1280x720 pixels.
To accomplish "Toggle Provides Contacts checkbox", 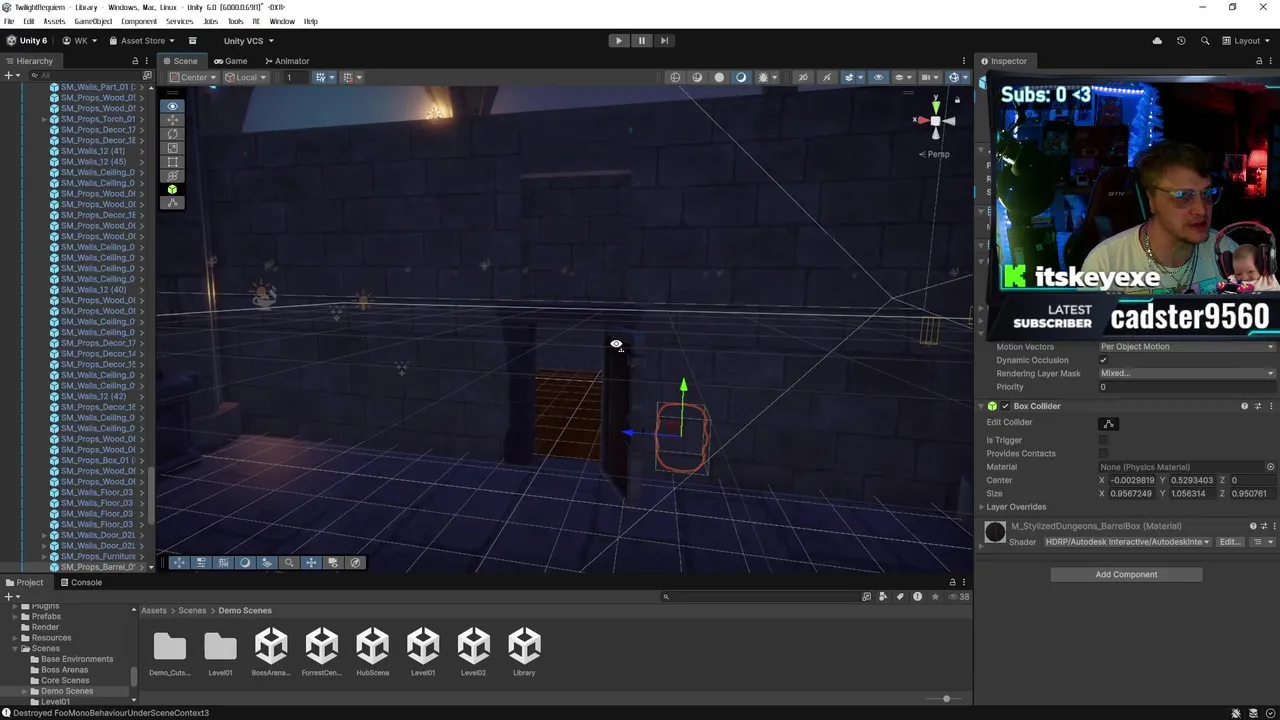I will click(1103, 454).
